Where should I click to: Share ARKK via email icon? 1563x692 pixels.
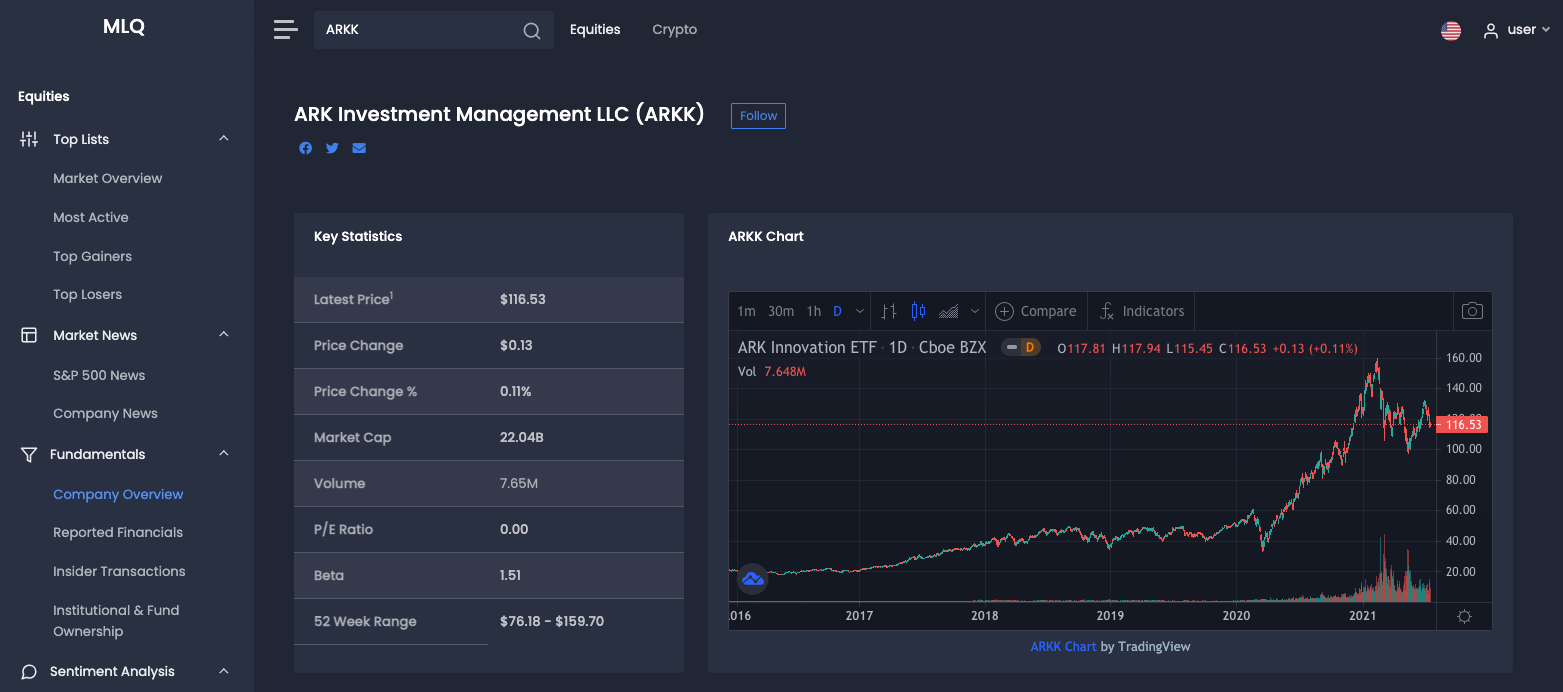click(359, 148)
